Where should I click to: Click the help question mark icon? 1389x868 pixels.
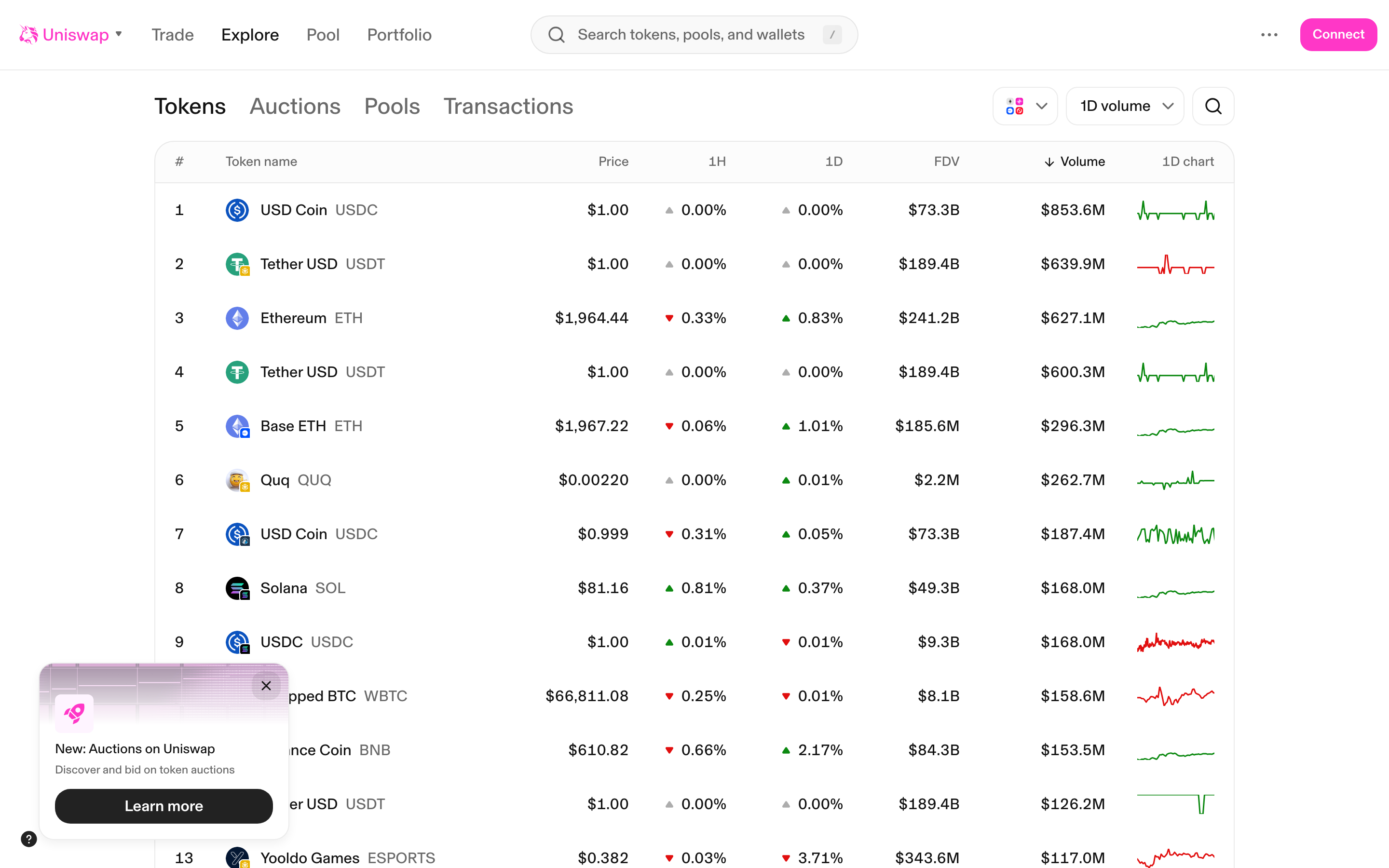[29, 839]
